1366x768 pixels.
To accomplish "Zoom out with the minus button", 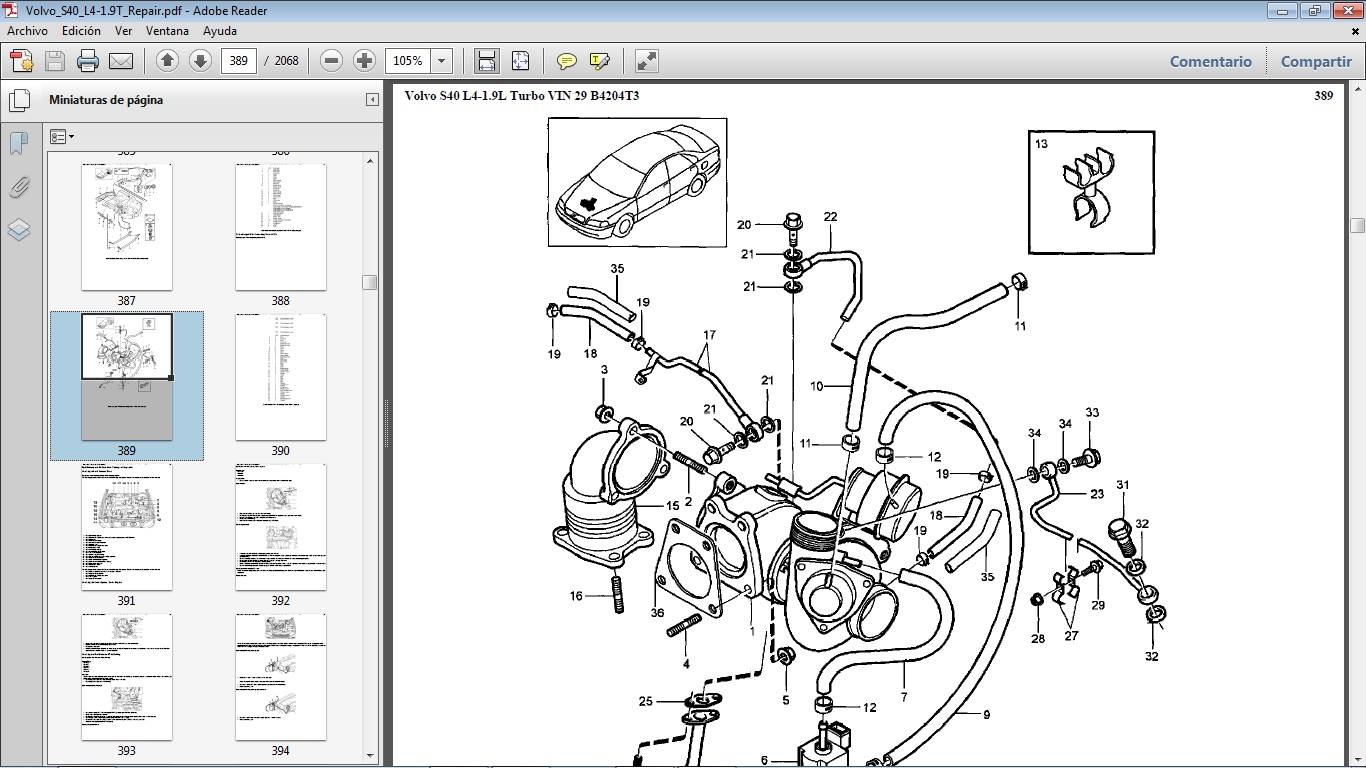I will pyautogui.click(x=331, y=61).
